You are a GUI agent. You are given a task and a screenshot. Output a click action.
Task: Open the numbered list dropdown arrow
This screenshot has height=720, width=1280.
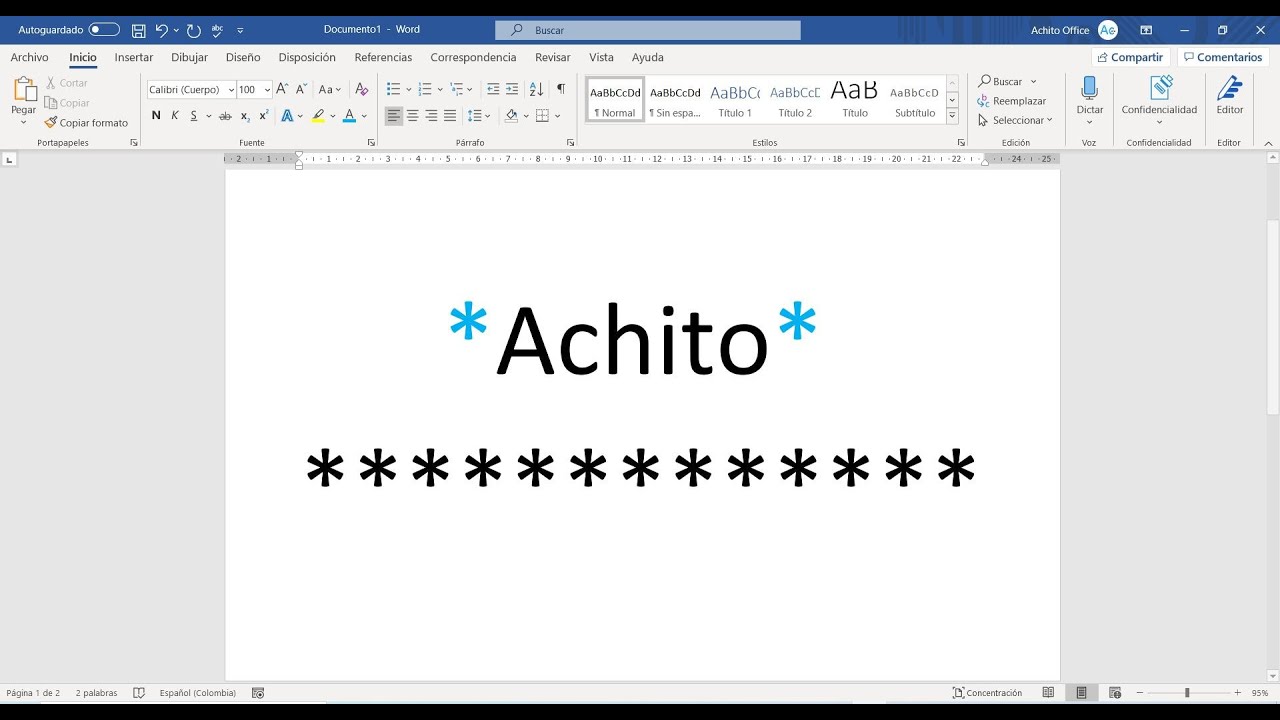pos(439,90)
